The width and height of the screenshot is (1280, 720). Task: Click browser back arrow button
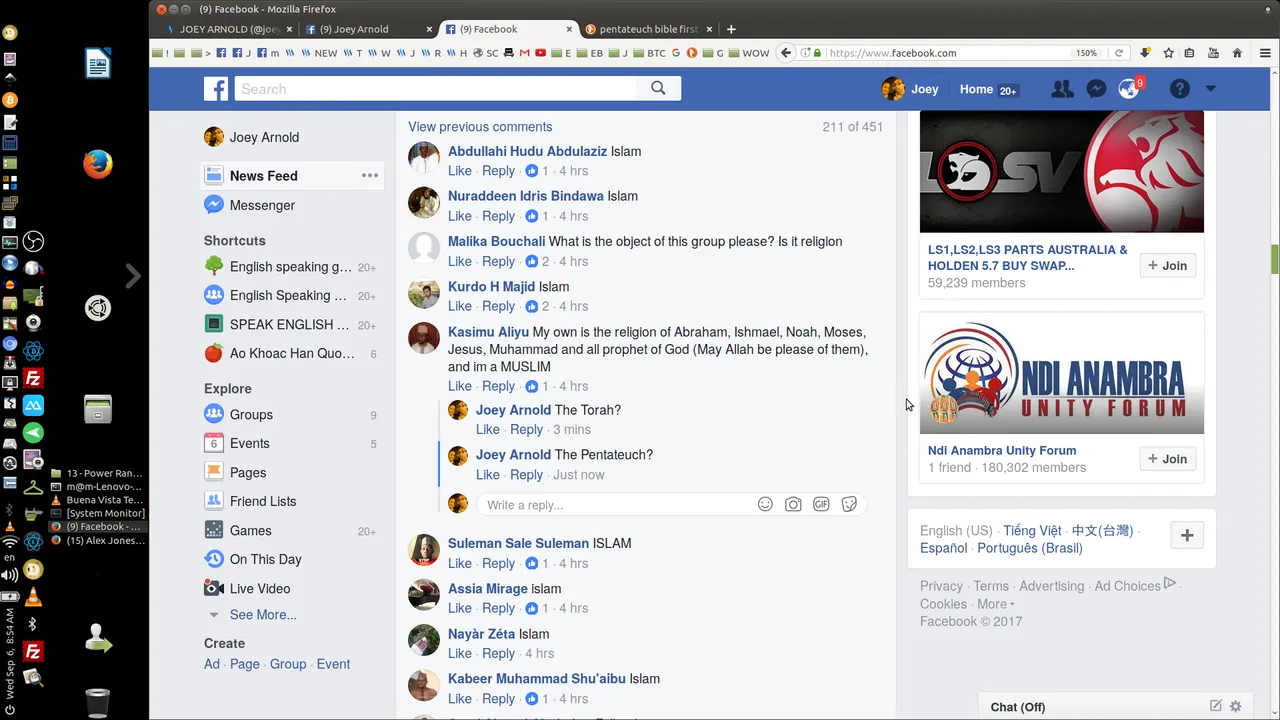tap(786, 53)
